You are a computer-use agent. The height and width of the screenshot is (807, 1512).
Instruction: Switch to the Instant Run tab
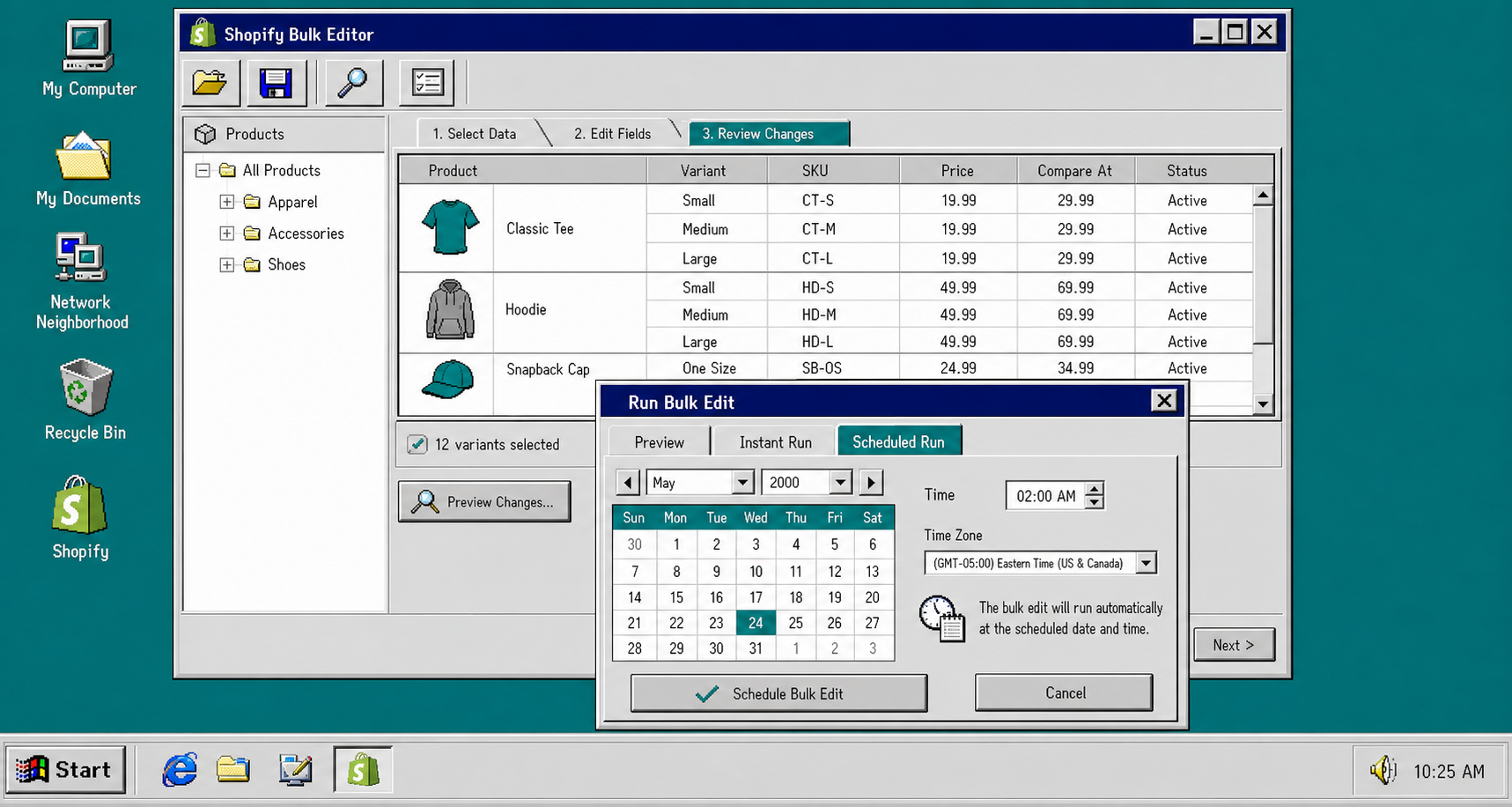coord(775,442)
